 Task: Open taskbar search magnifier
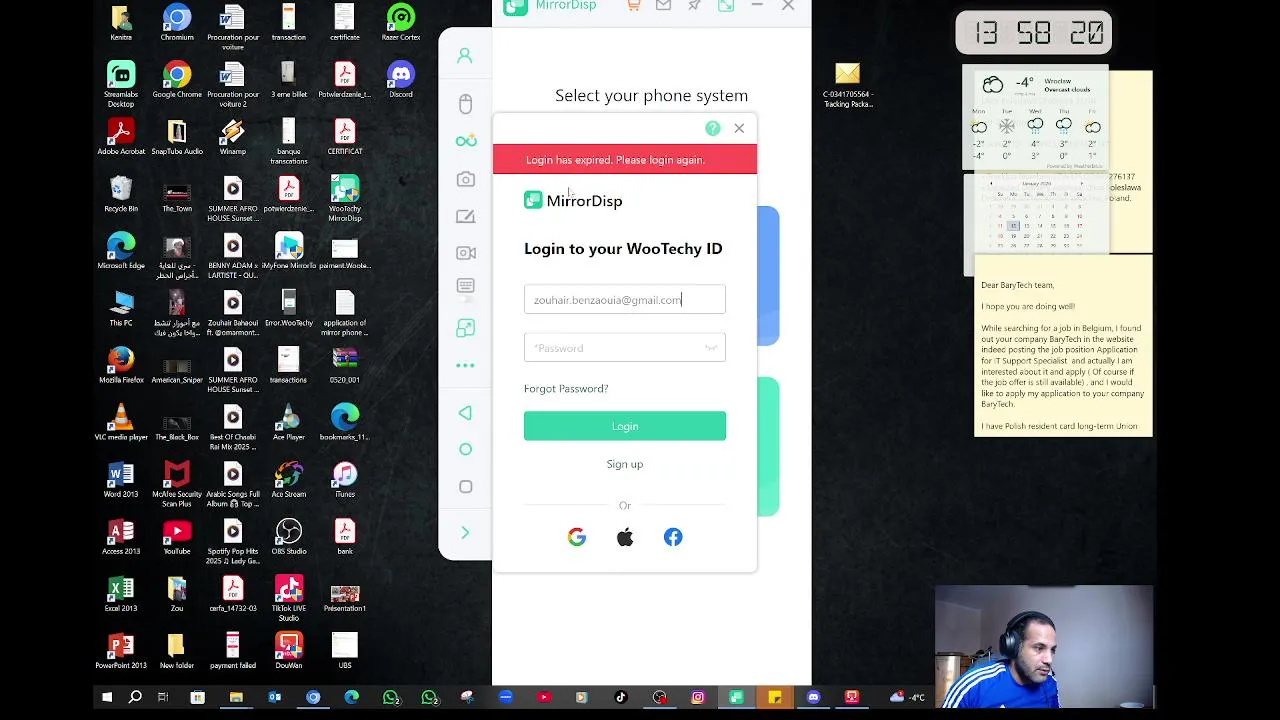click(x=135, y=697)
